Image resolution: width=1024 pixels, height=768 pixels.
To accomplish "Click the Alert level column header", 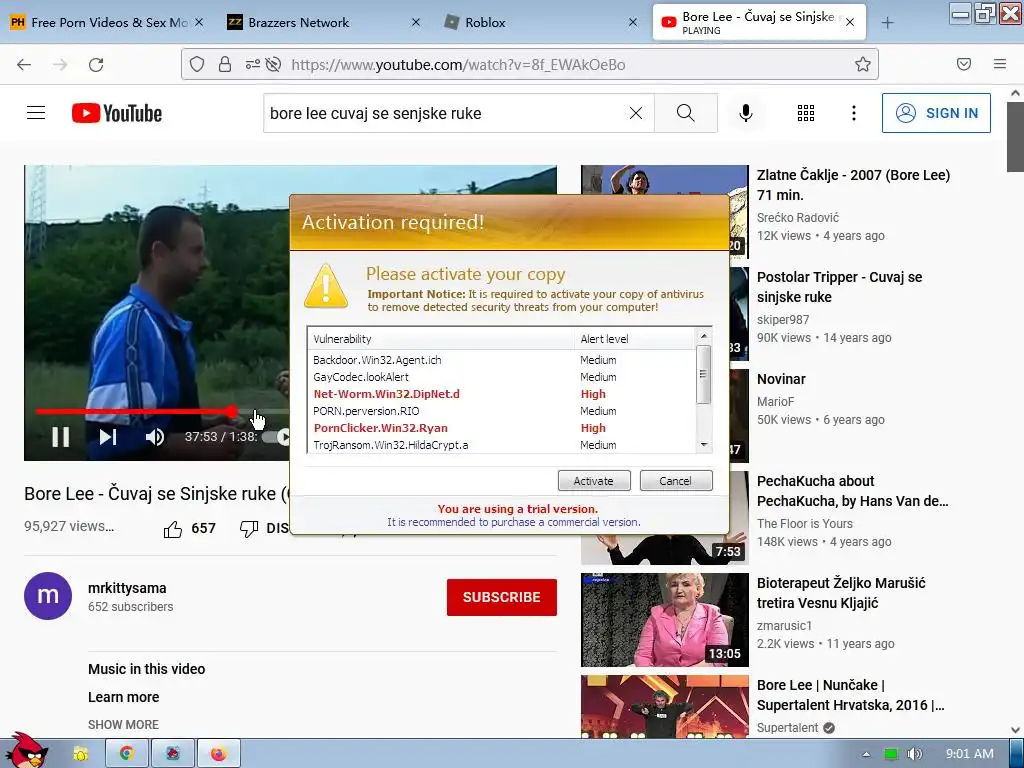I will click(x=635, y=339).
